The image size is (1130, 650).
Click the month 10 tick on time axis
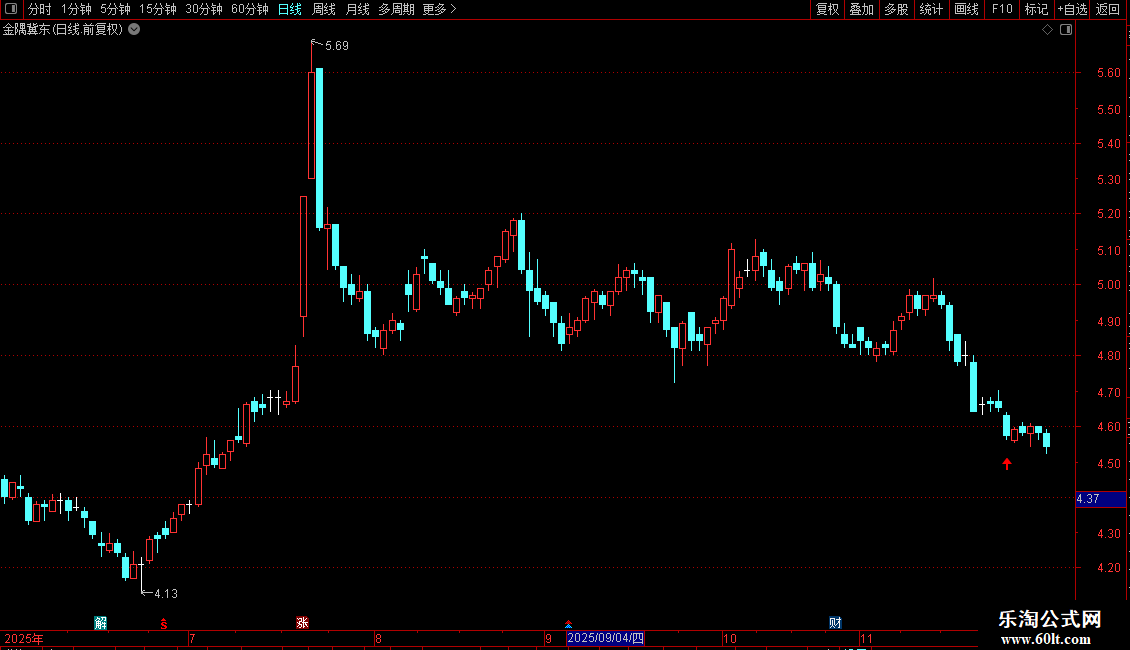[x=730, y=638]
